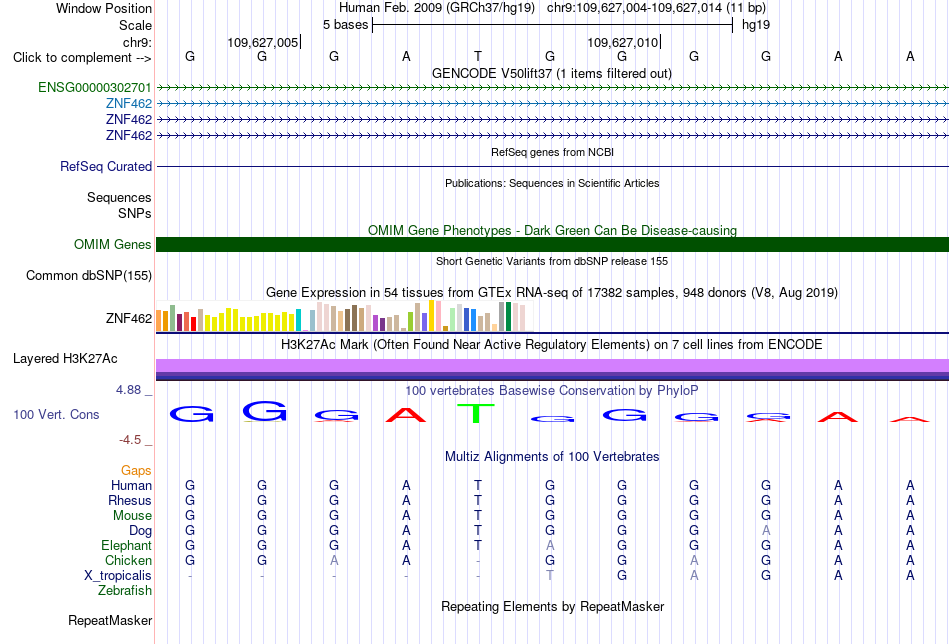Click the '-4.5' lower PhyloP scale value
The image size is (950, 644).
(130, 439)
